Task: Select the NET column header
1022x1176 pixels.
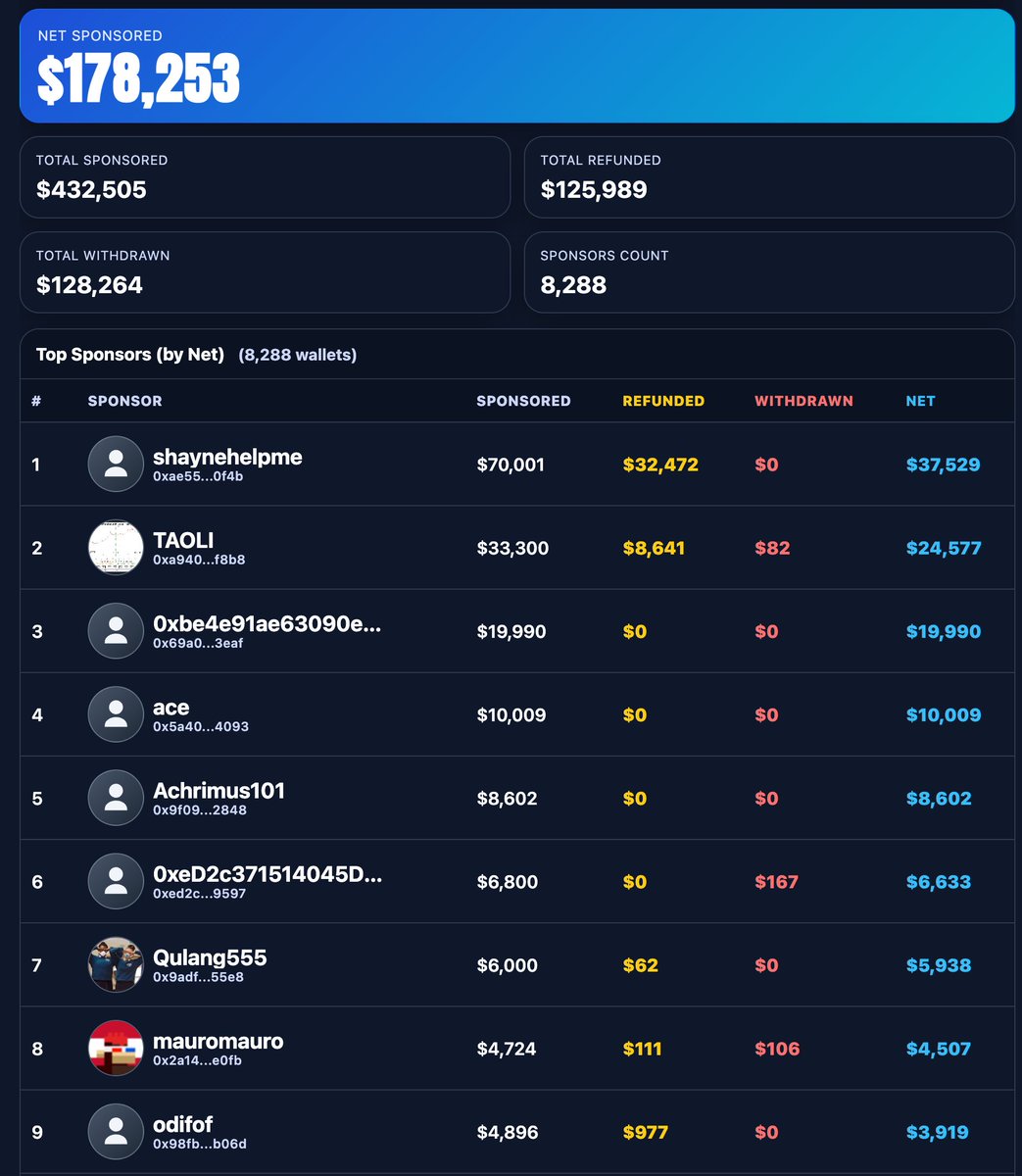Action: click(920, 401)
